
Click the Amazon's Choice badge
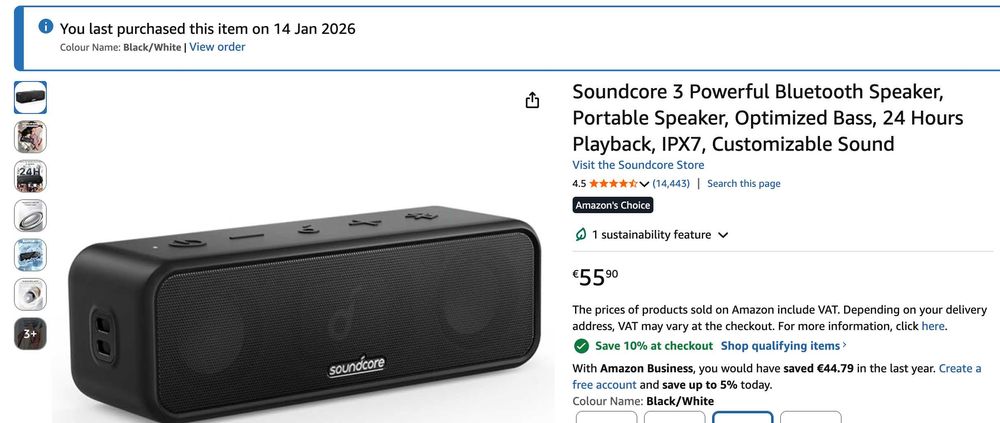(x=613, y=205)
